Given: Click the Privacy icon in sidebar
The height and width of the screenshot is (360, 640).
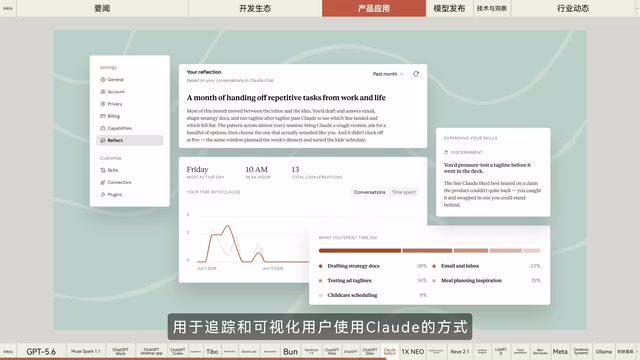Looking at the screenshot, I should point(103,104).
